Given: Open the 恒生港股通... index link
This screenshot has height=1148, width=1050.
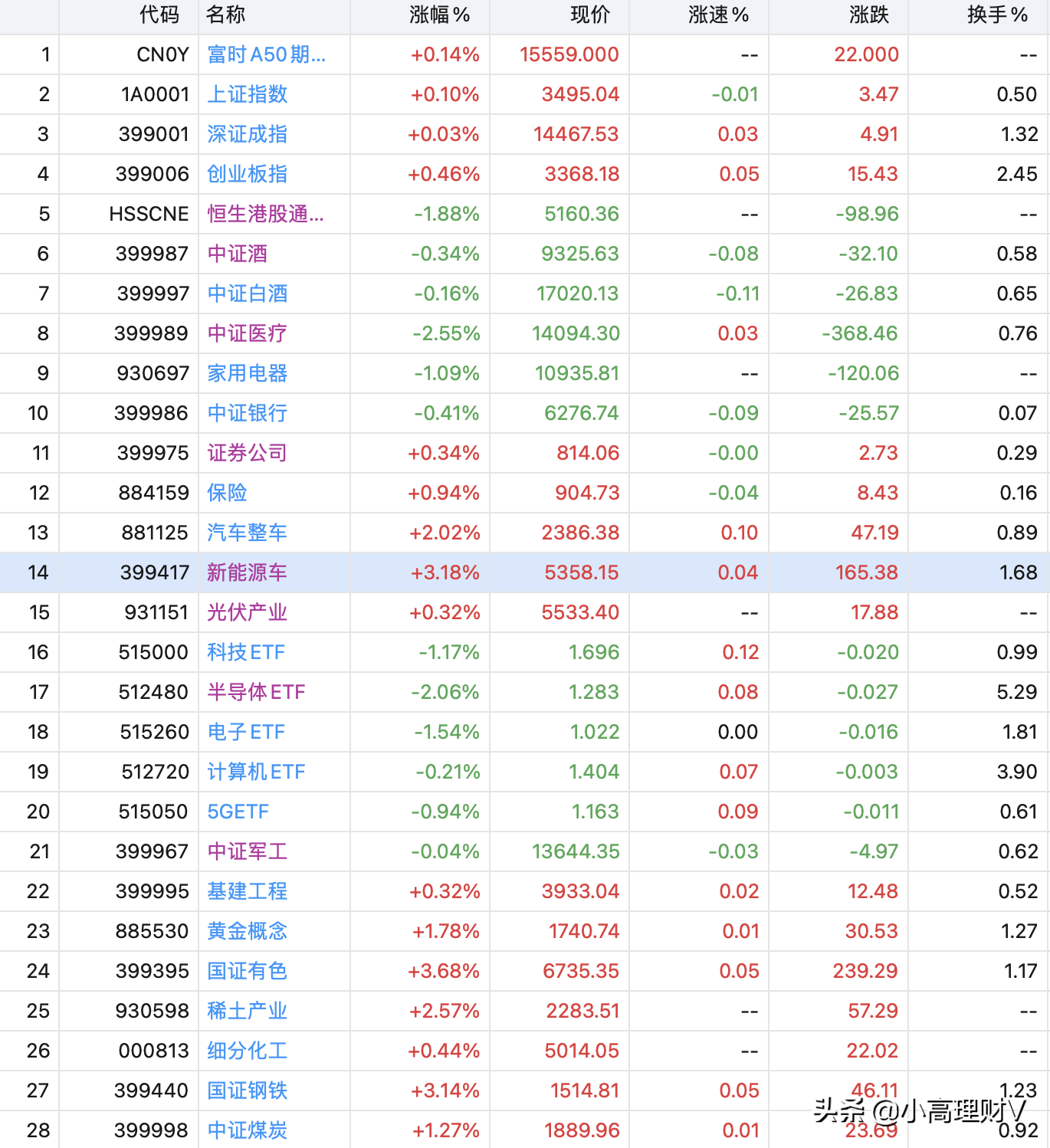Looking at the screenshot, I should click(265, 214).
